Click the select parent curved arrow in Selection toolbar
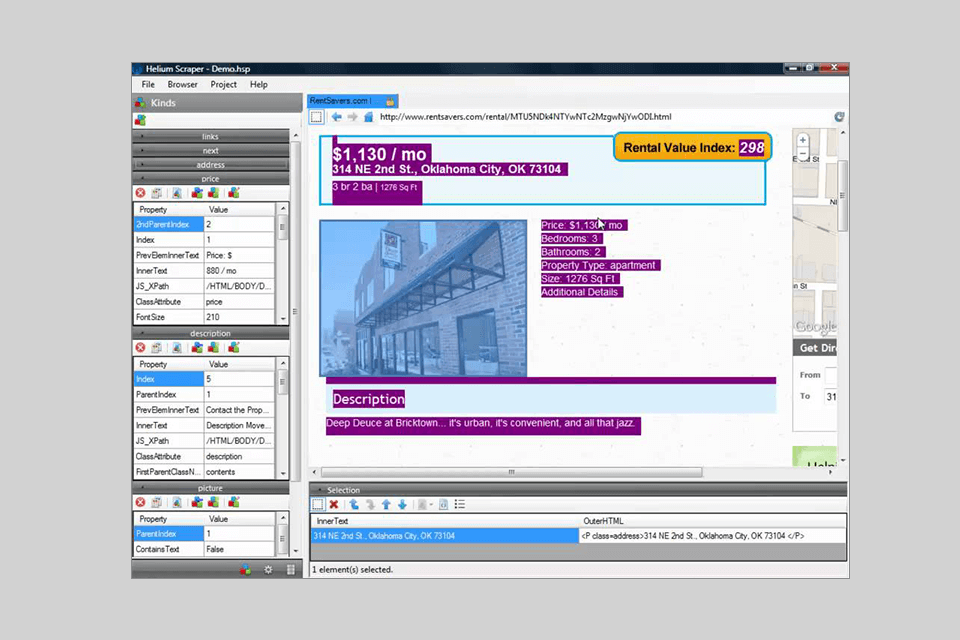Screen dimensions: 960x640 (354, 504)
